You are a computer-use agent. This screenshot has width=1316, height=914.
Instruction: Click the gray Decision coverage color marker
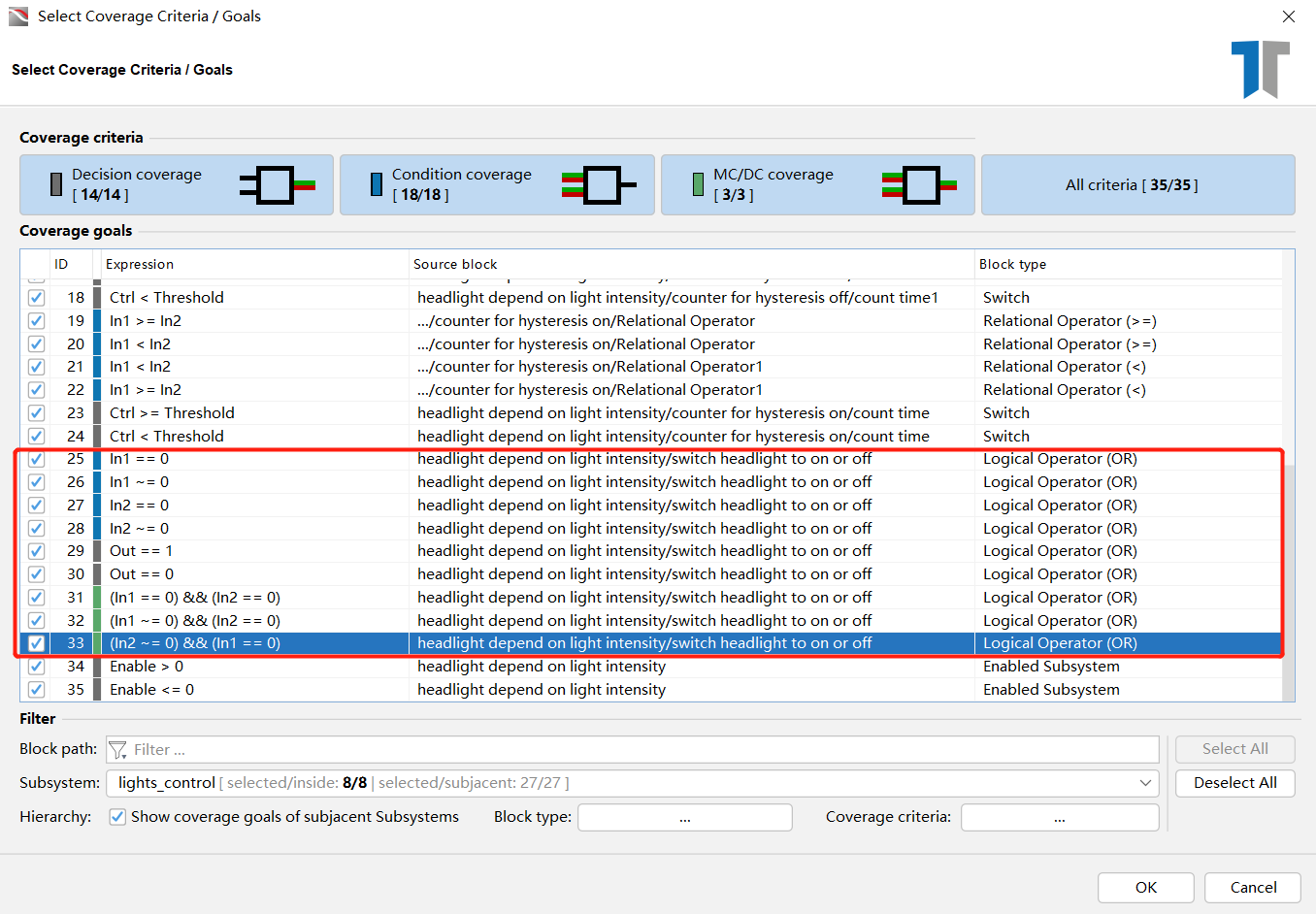[x=56, y=184]
